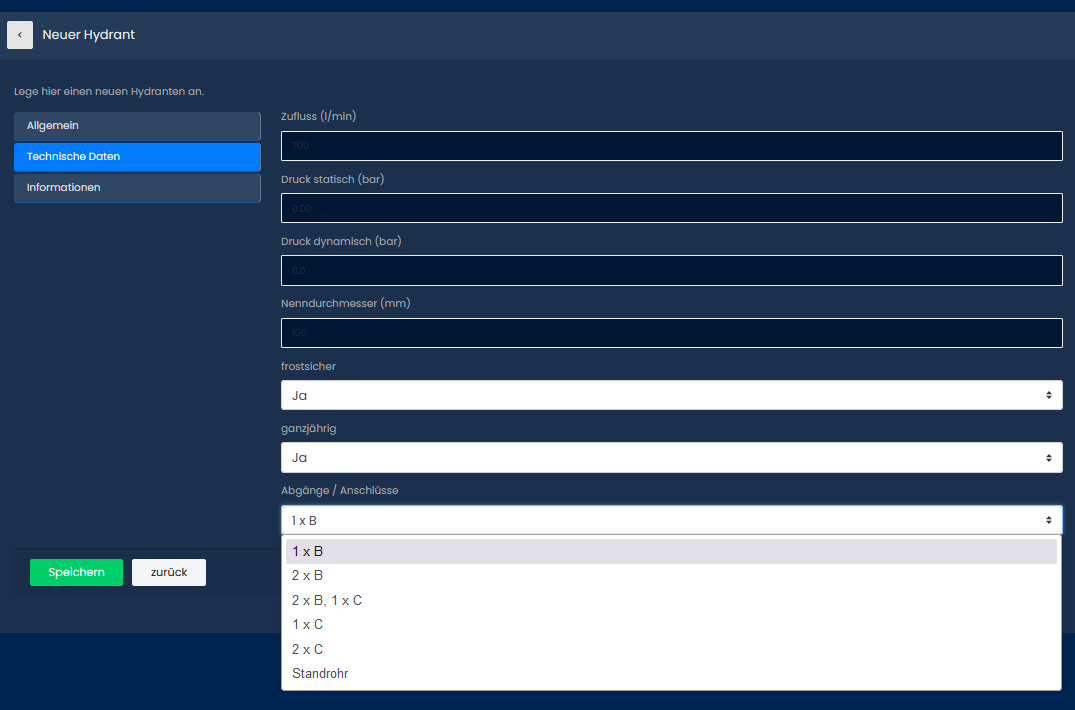Open the Informationen tab
The height and width of the screenshot is (710, 1075).
point(137,188)
